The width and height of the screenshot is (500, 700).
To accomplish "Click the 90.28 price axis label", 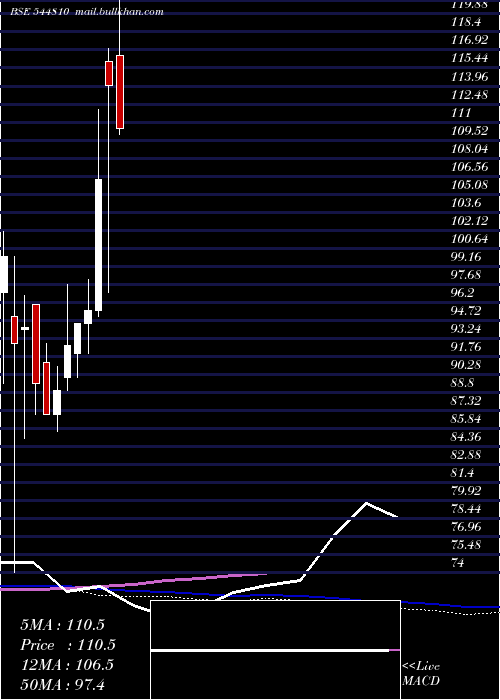I will 466,365.
